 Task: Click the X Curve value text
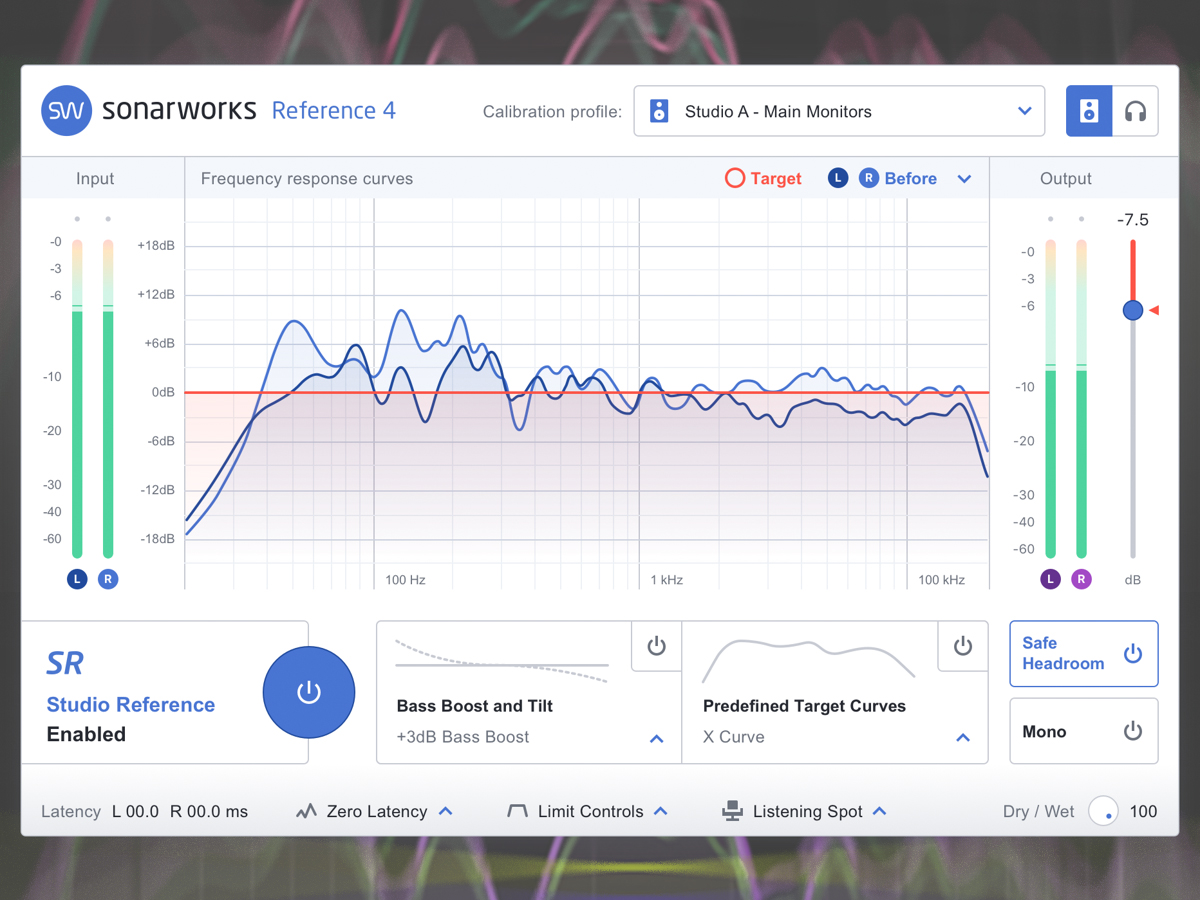[x=734, y=737]
